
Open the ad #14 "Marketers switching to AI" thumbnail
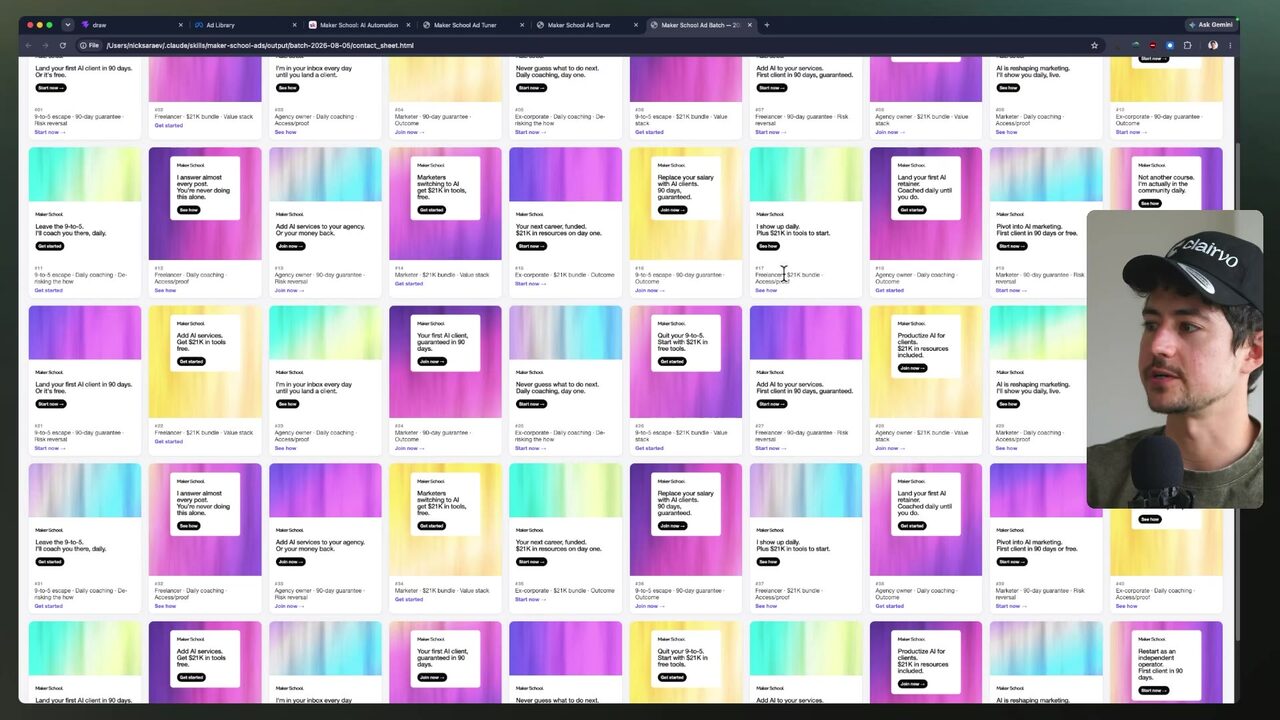(445, 204)
